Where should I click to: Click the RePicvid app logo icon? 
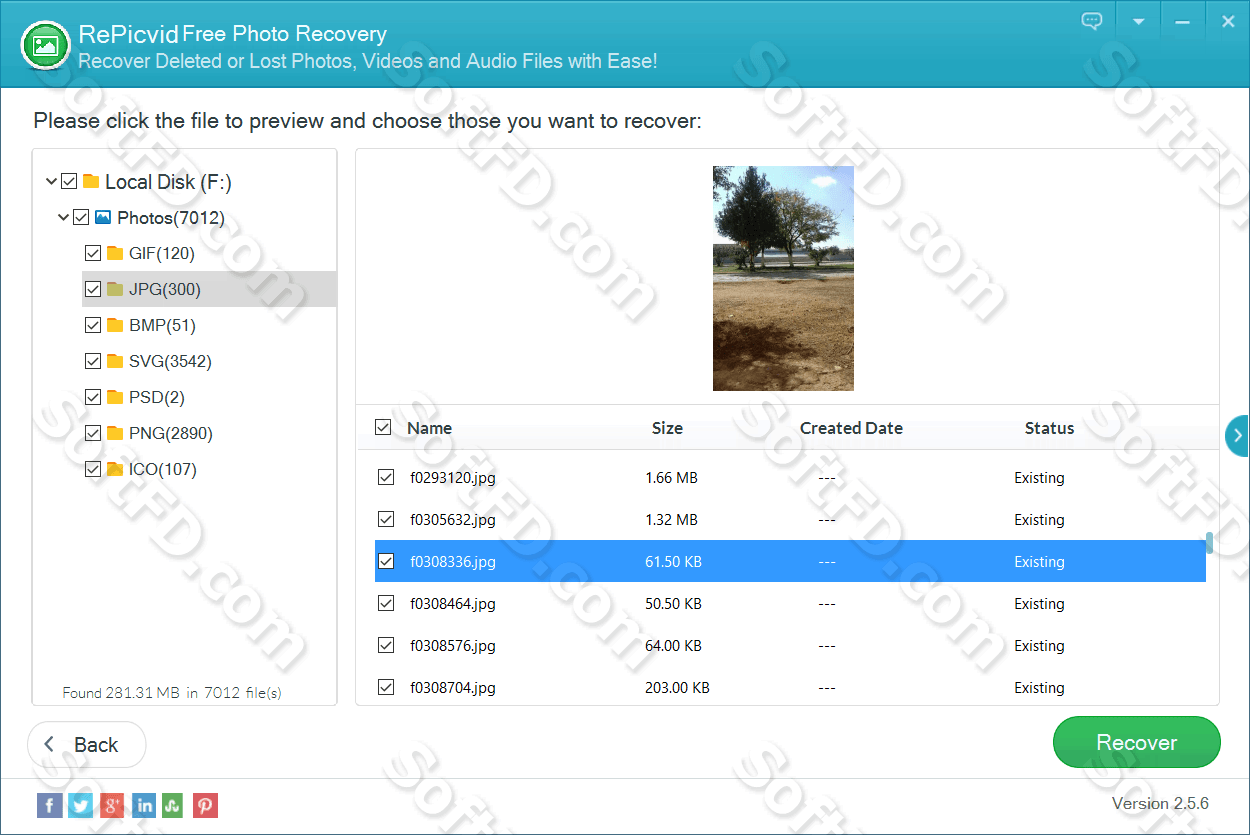coord(44,45)
